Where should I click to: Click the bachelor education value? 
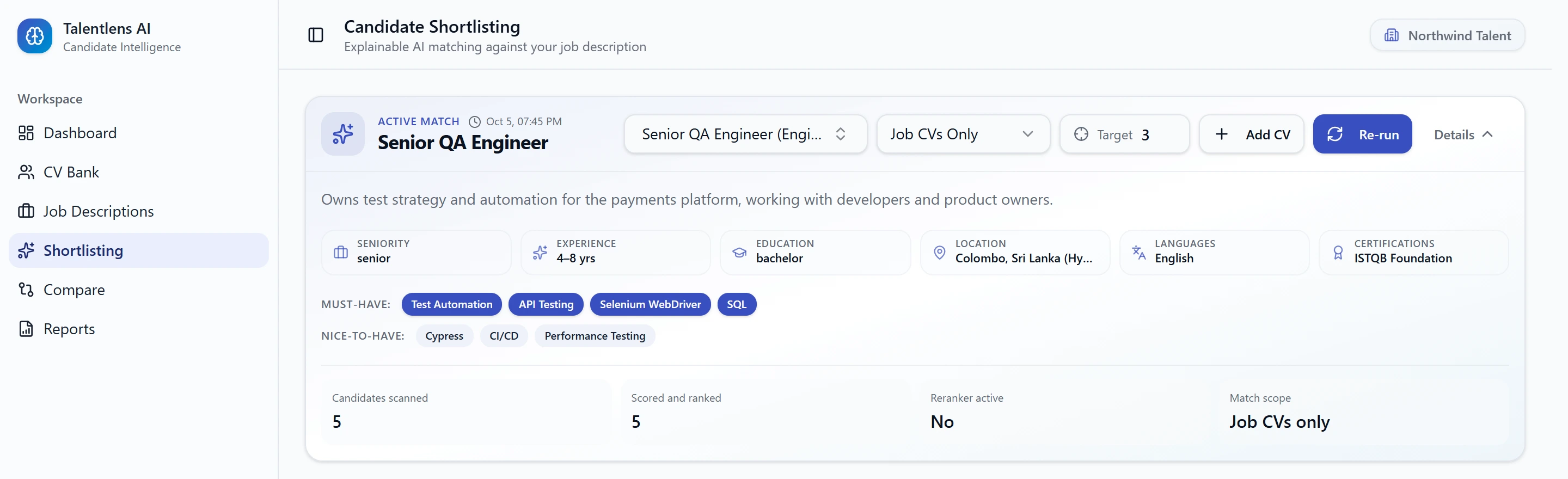779,258
